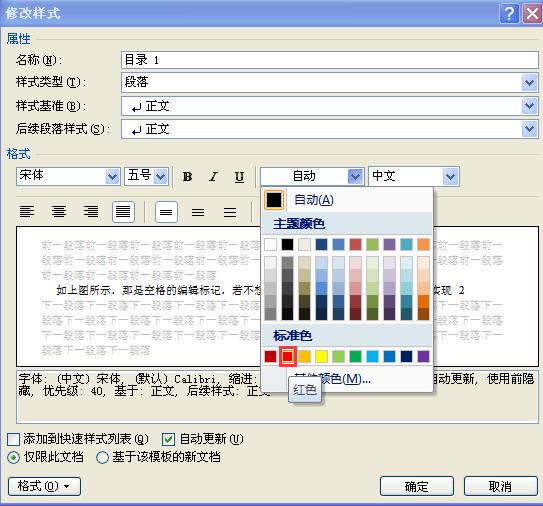
Task: Pick dark blue theme color swatch
Action: pyautogui.click(x=322, y=245)
